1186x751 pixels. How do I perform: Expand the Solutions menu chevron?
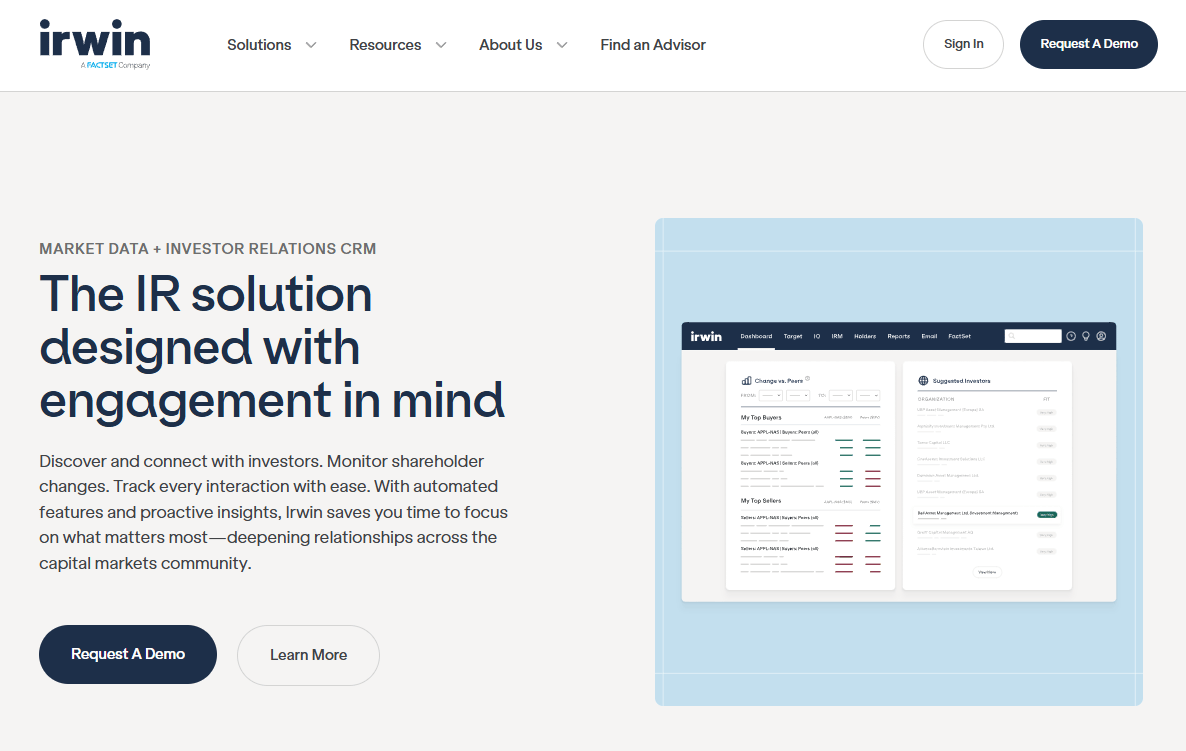311,45
